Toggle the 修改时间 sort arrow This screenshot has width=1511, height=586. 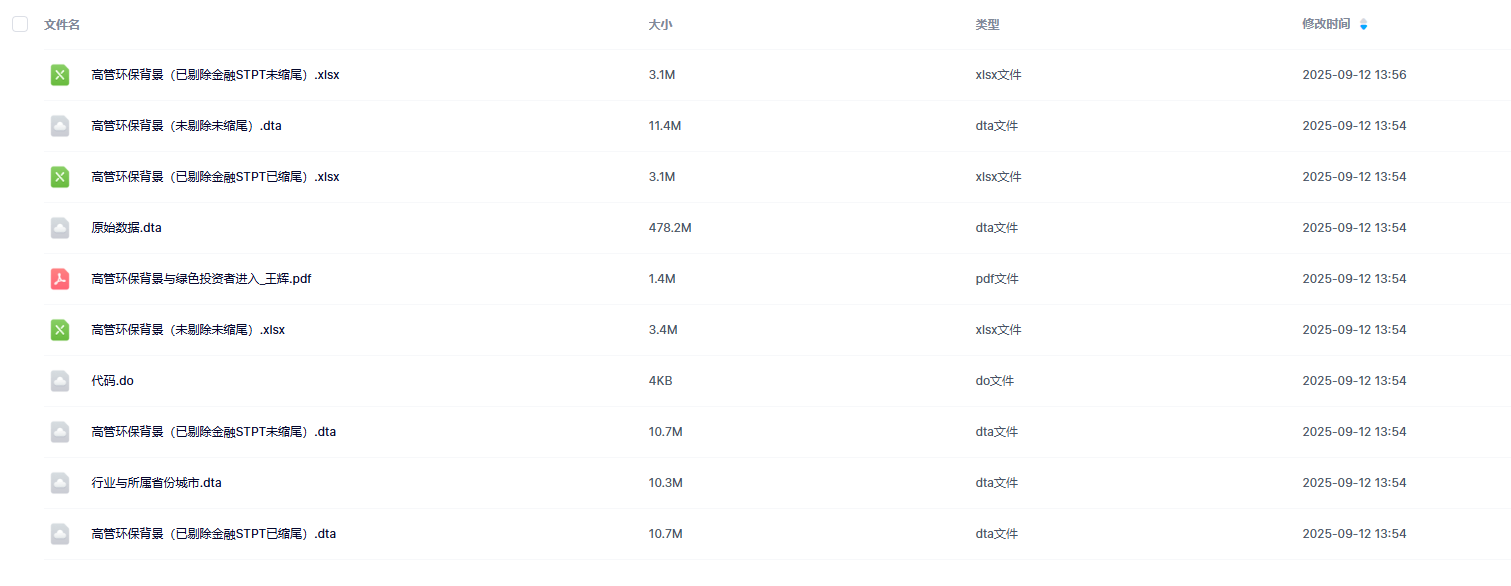(1363, 24)
